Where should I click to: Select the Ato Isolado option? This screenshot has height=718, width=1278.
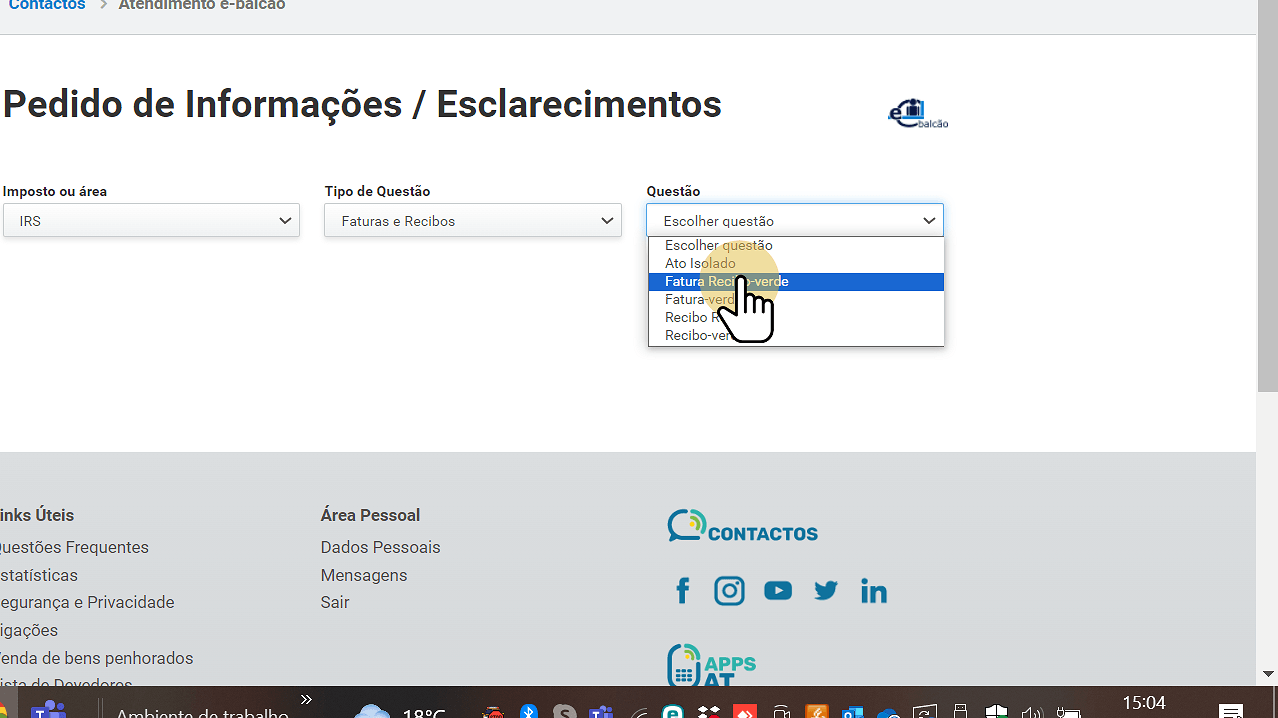pyautogui.click(x=700, y=264)
